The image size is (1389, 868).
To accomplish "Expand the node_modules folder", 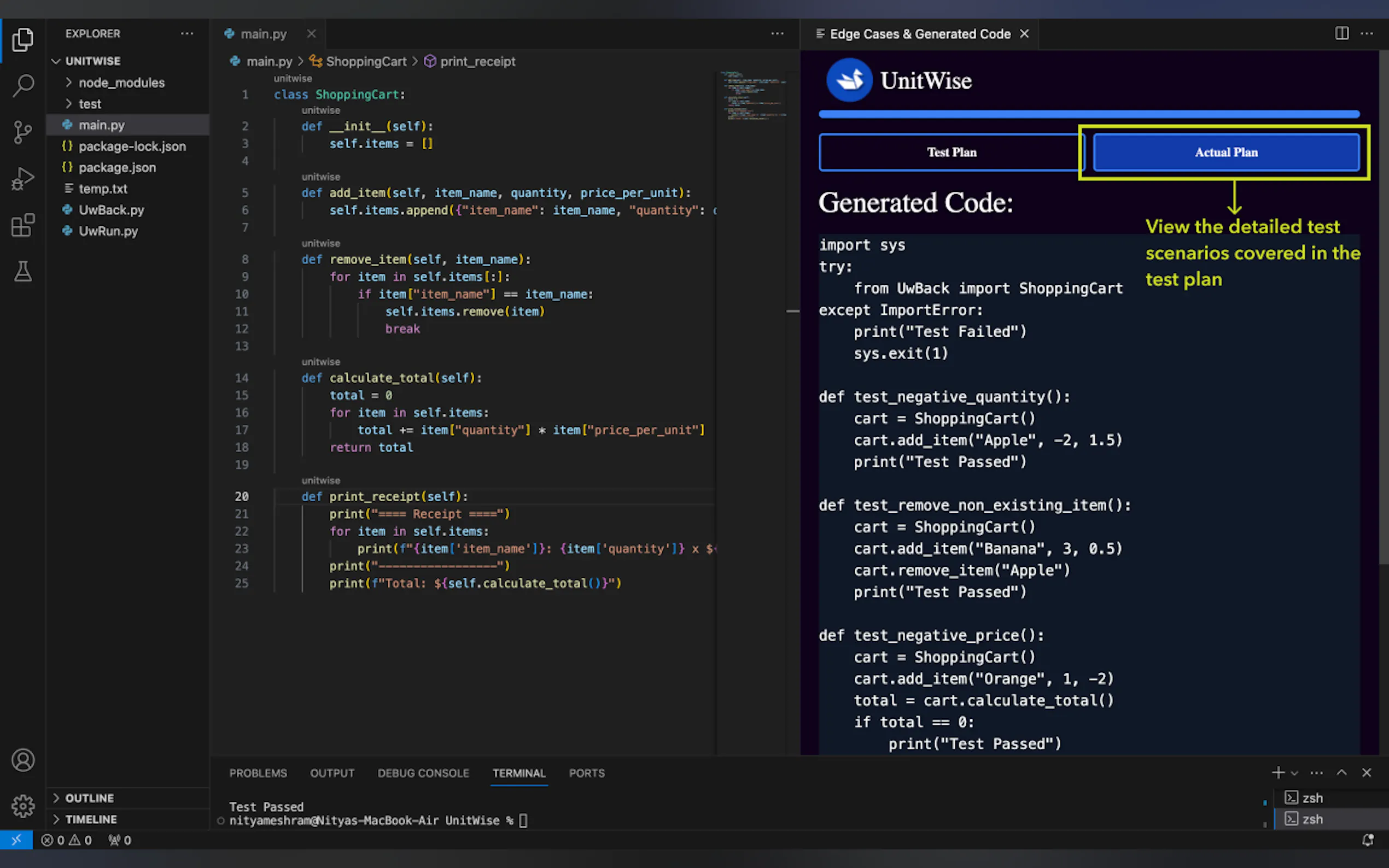I will pyautogui.click(x=121, y=83).
